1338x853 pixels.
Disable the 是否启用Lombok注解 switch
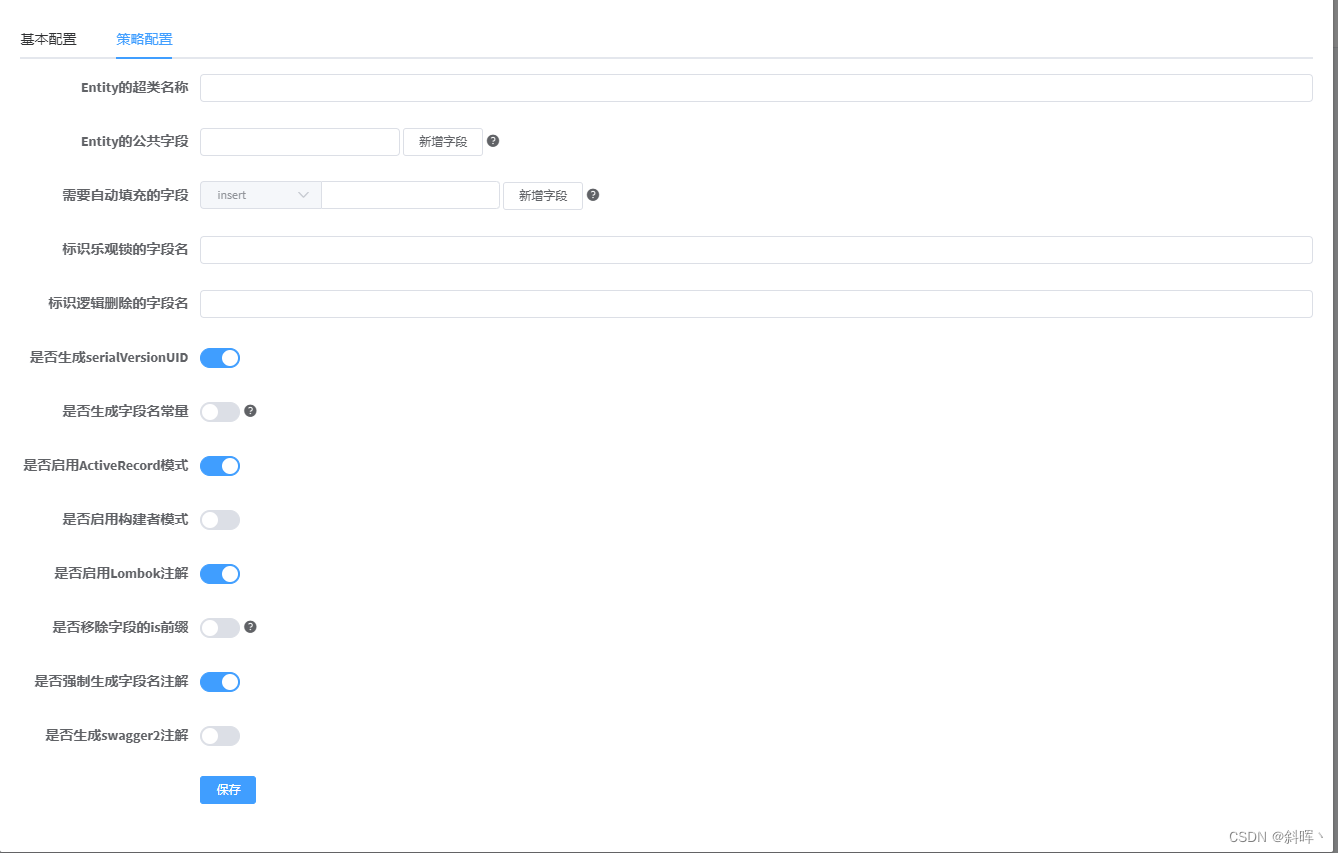[219, 573]
